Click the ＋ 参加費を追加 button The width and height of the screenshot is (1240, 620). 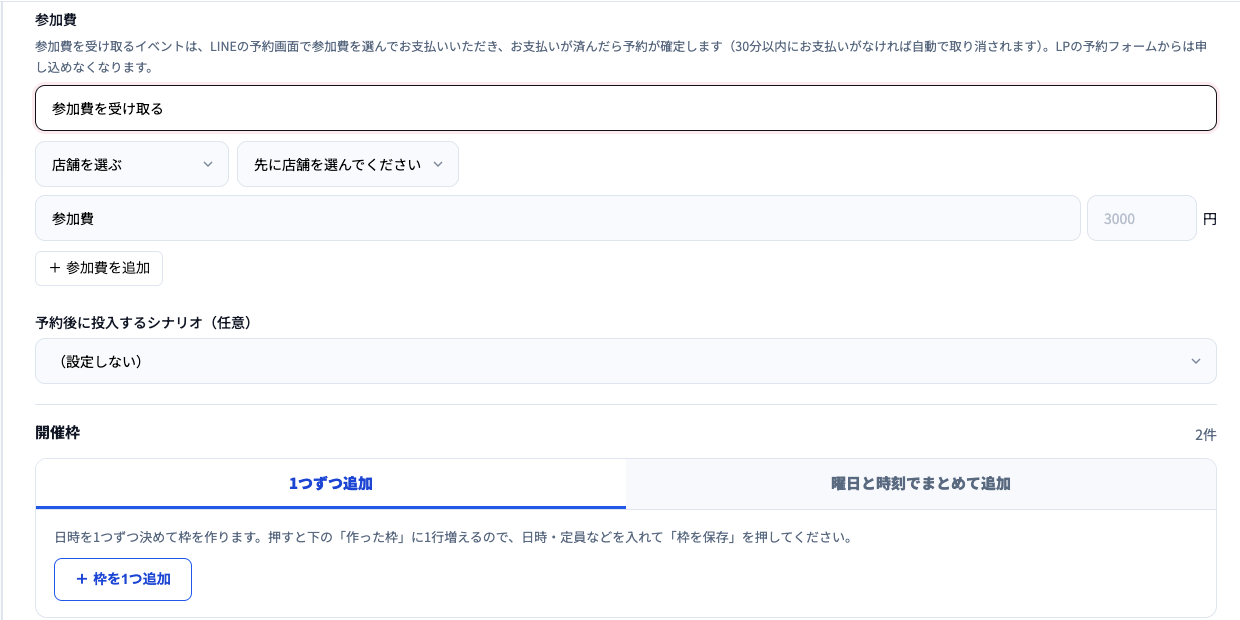pyautogui.click(x=99, y=268)
